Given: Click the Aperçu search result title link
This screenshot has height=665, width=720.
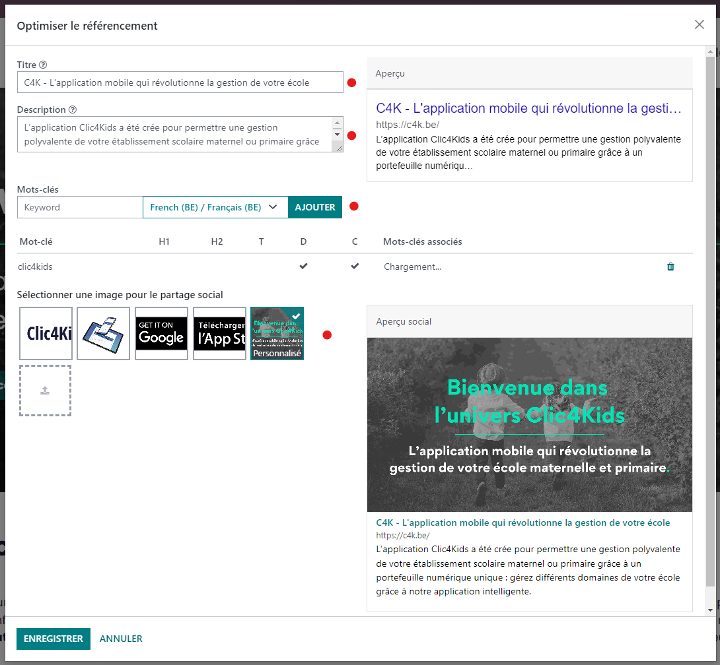Looking at the screenshot, I should point(528,108).
